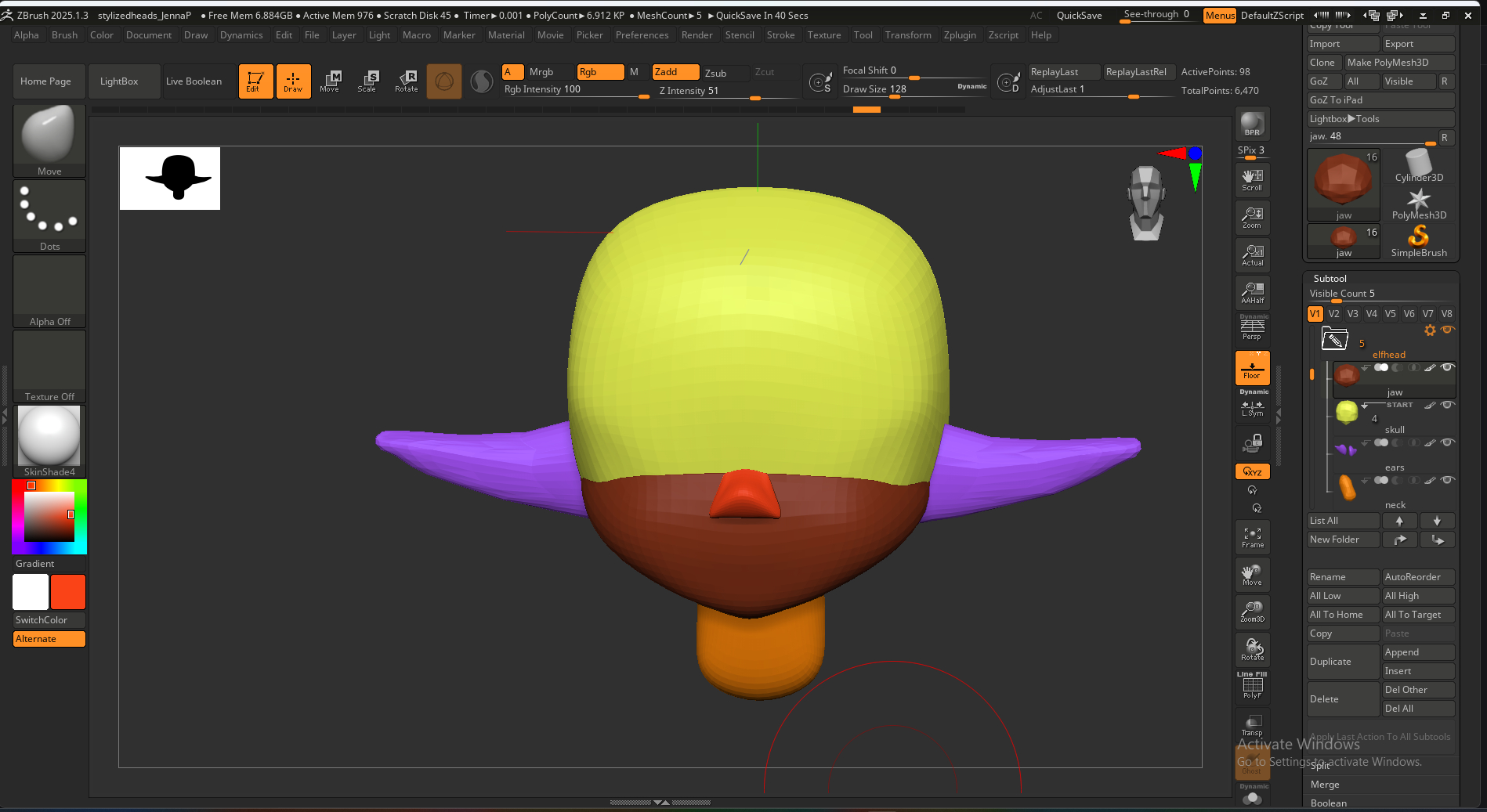Toggle the Floor grid button

tap(1252, 368)
